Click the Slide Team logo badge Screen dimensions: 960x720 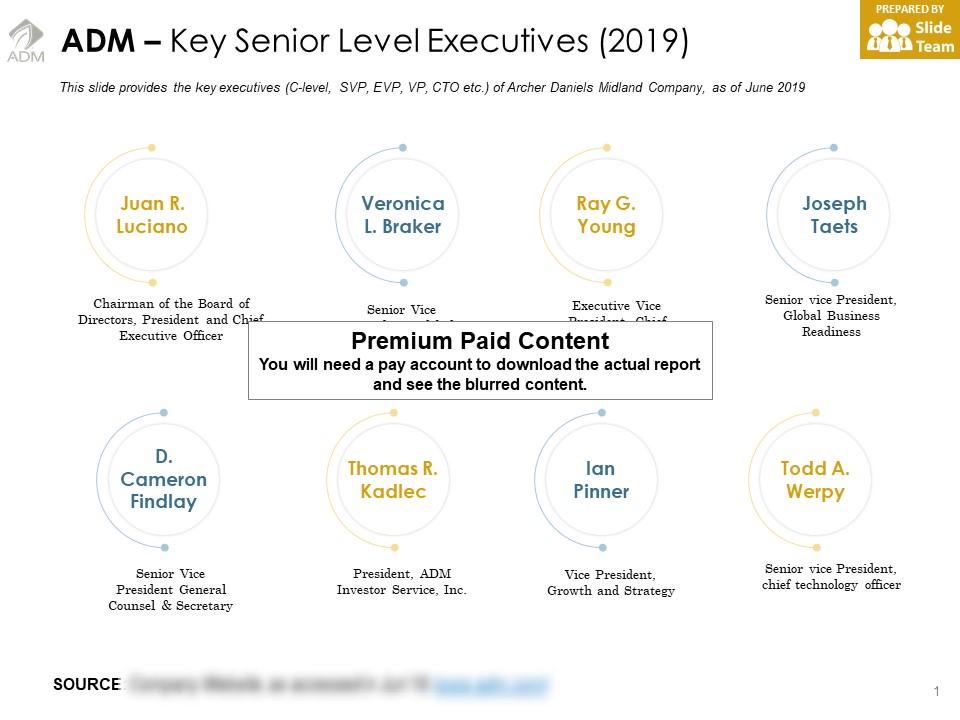[x=909, y=30]
